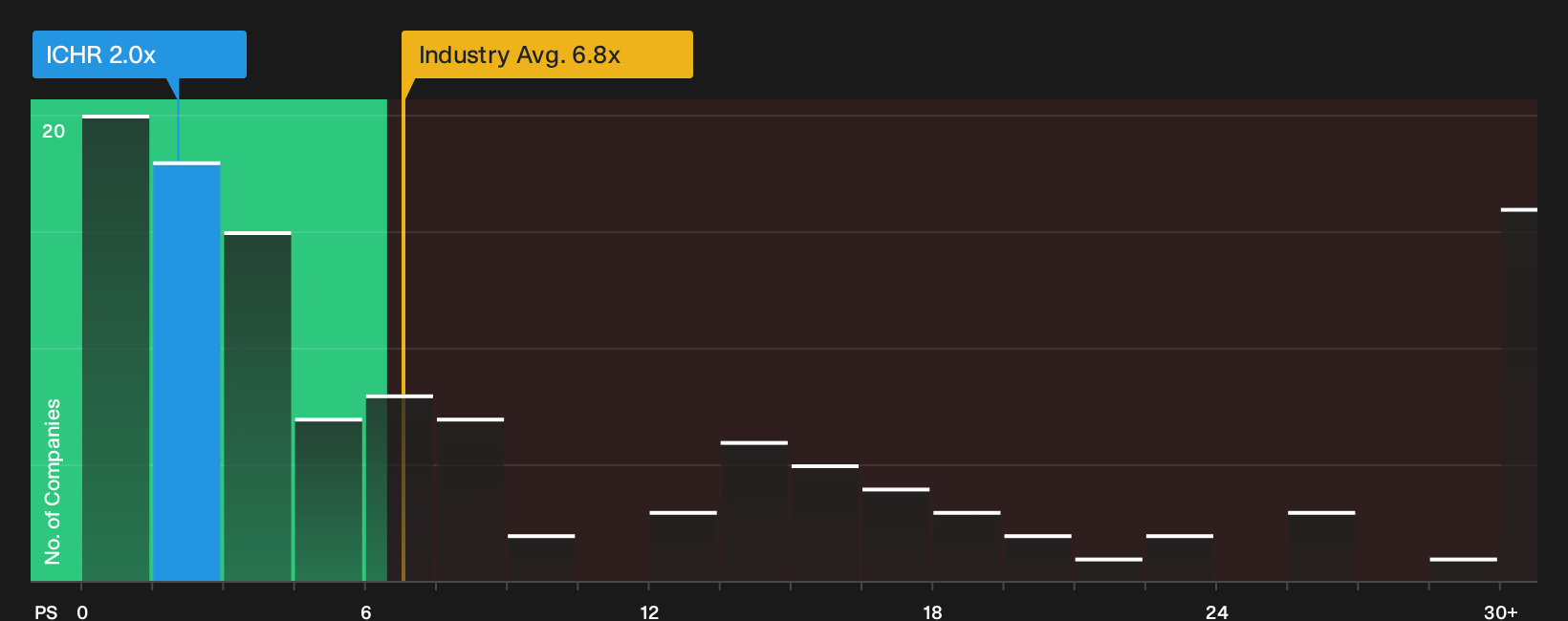Click the "PS" x-axis title

point(46,612)
